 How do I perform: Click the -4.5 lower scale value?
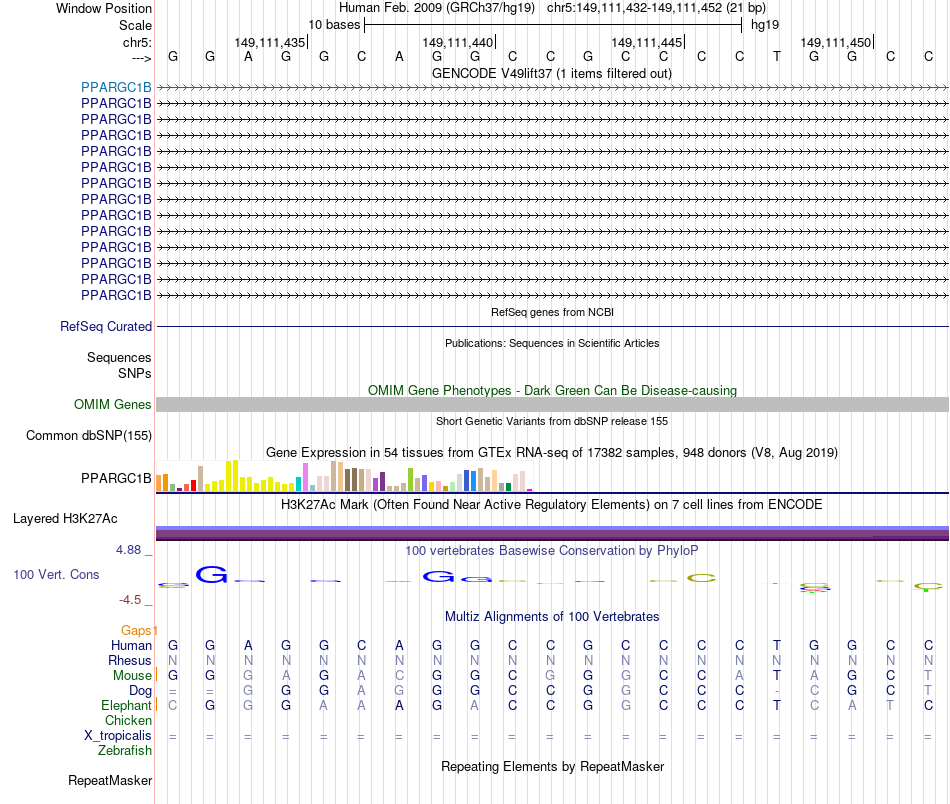(130, 600)
